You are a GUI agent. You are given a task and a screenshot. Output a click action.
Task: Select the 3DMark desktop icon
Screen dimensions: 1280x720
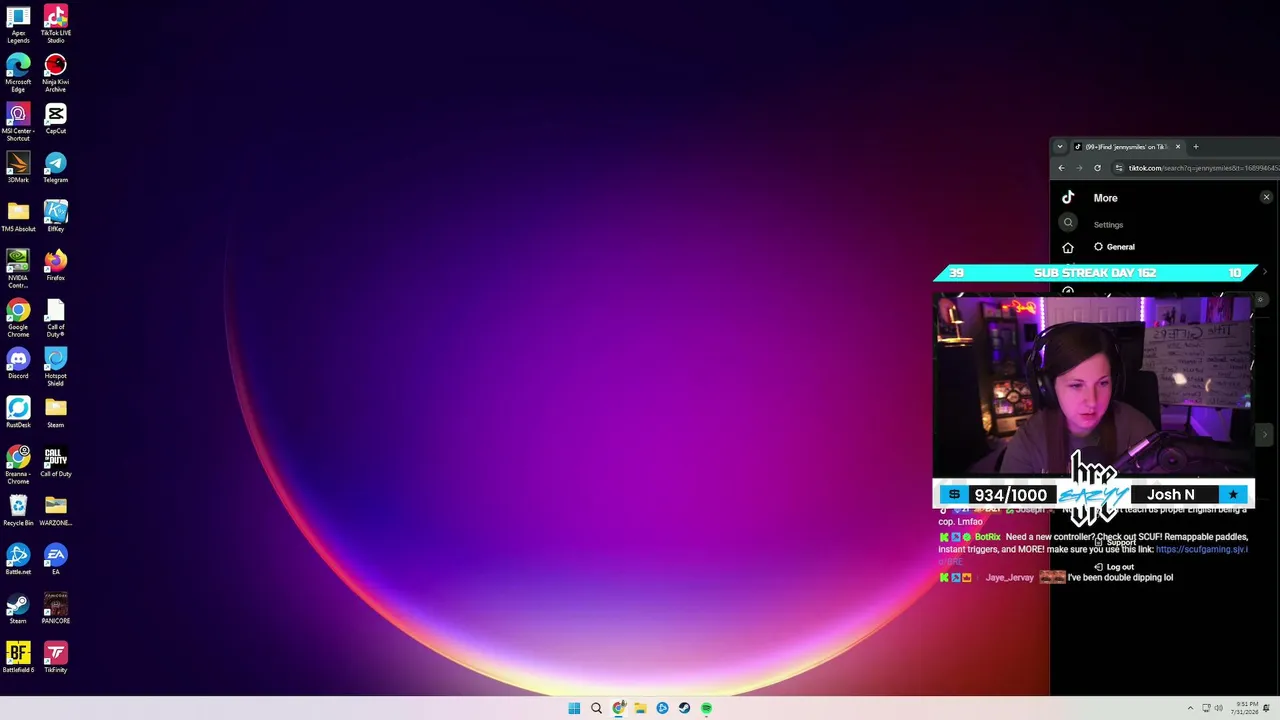click(18, 167)
